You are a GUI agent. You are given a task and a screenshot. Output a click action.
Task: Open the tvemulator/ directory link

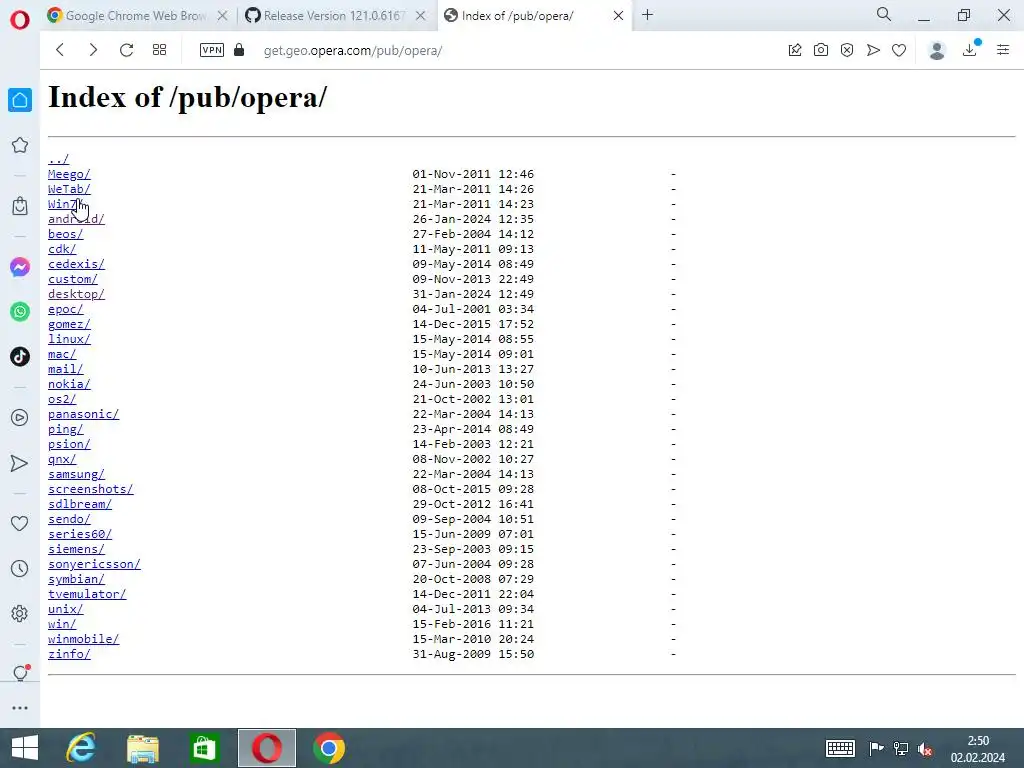coord(87,594)
